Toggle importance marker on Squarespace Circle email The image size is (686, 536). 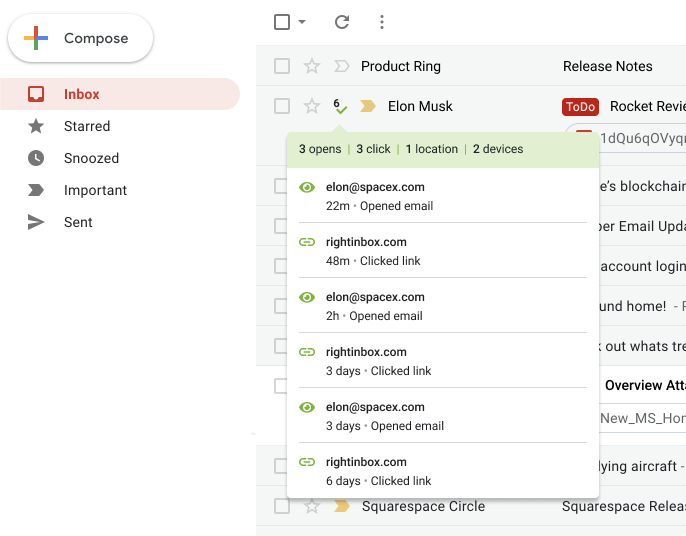tap(342, 506)
